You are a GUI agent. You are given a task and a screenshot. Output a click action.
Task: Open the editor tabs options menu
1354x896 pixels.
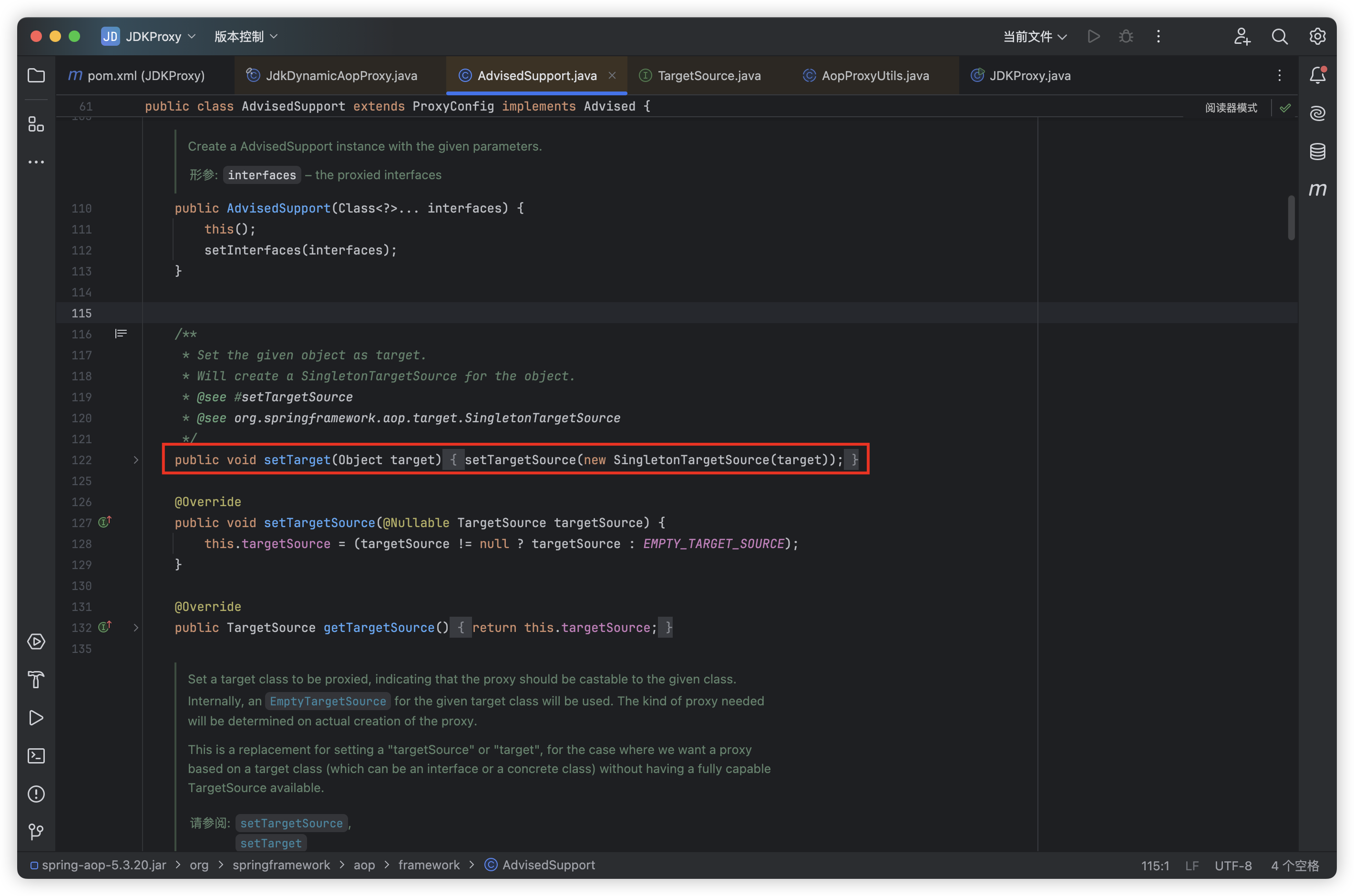[1279, 75]
